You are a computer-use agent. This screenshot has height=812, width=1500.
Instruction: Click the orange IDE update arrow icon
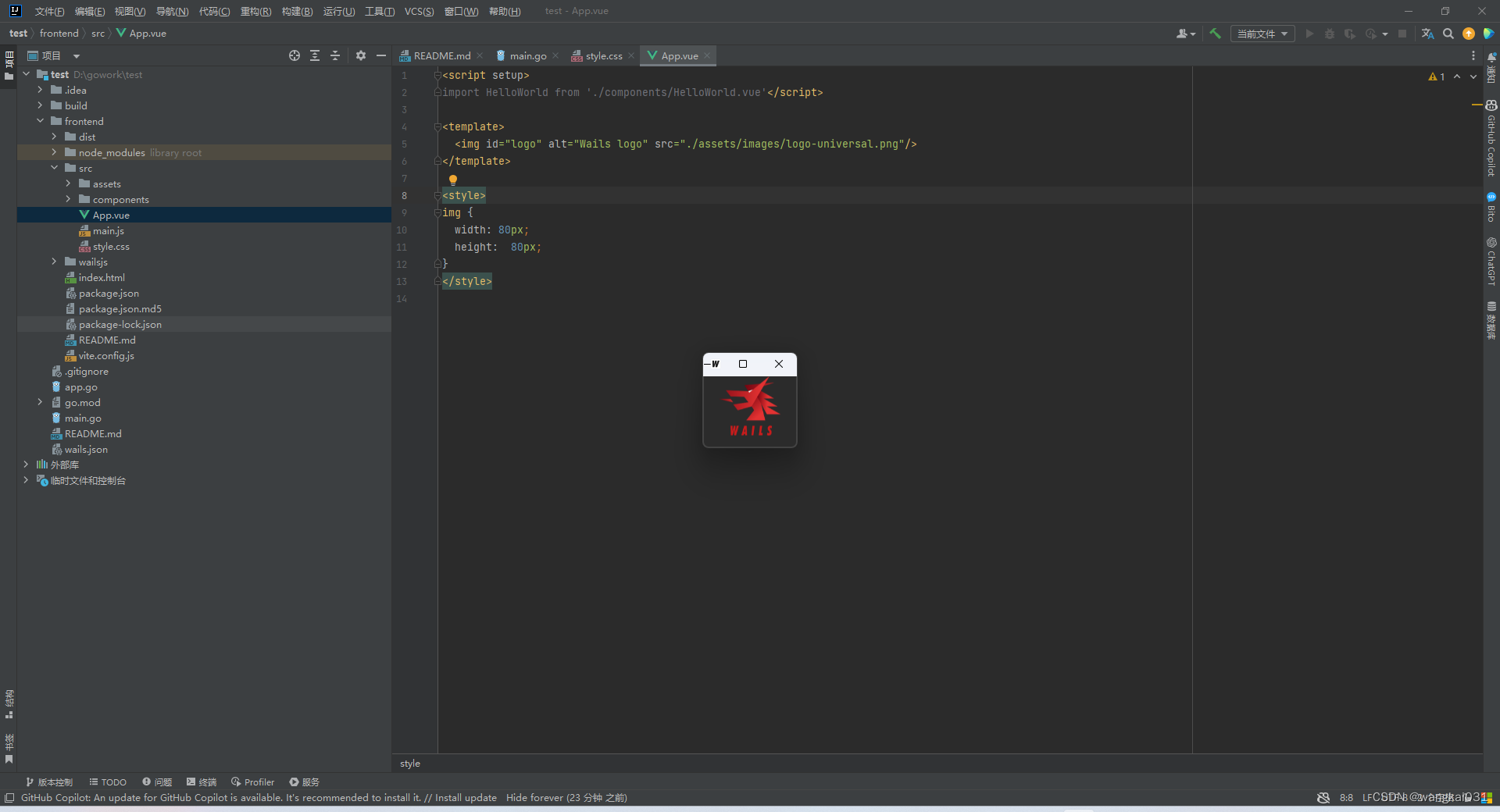pyautogui.click(x=1469, y=34)
